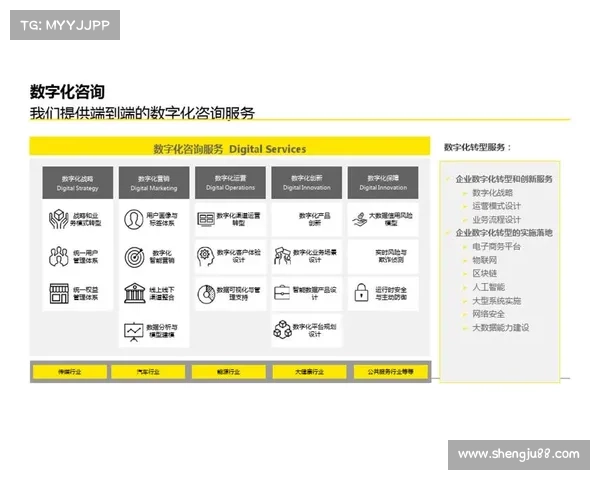Click the hand-with-coins icon beside 大数据信用风险模型

coord(360,219)
